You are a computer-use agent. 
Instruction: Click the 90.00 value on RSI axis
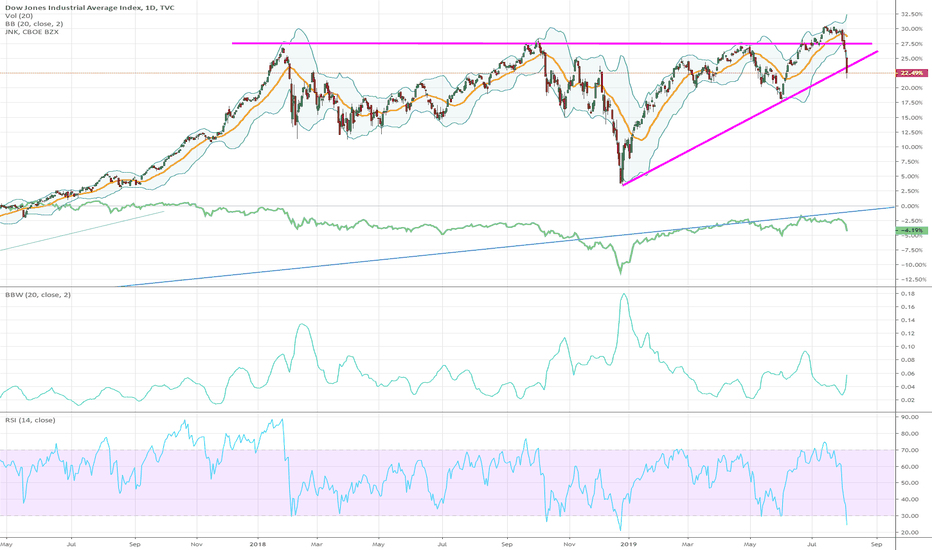(909, 417)
